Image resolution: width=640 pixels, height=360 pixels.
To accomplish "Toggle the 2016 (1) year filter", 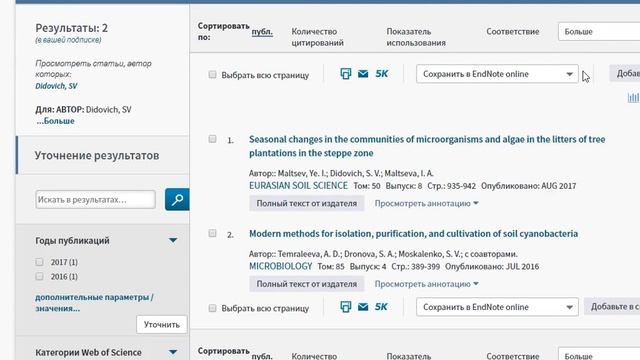I will 39,277.
